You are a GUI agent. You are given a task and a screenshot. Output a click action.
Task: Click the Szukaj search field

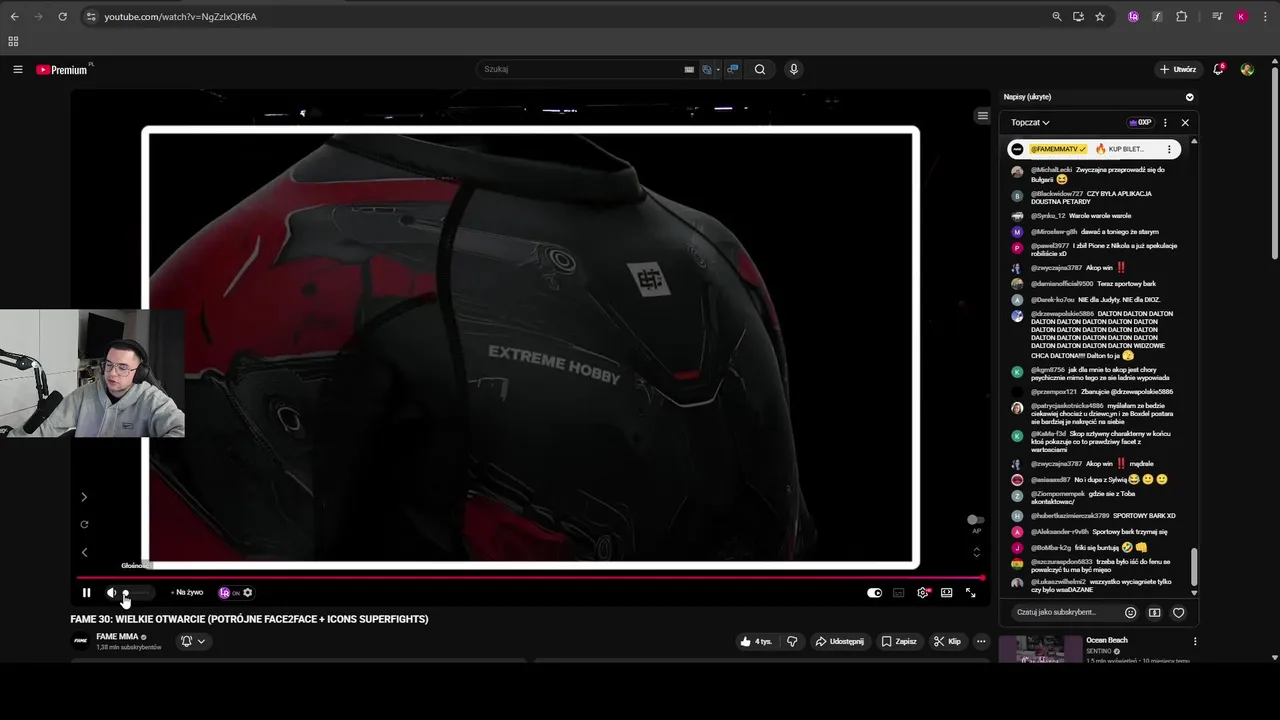[580, 69]
